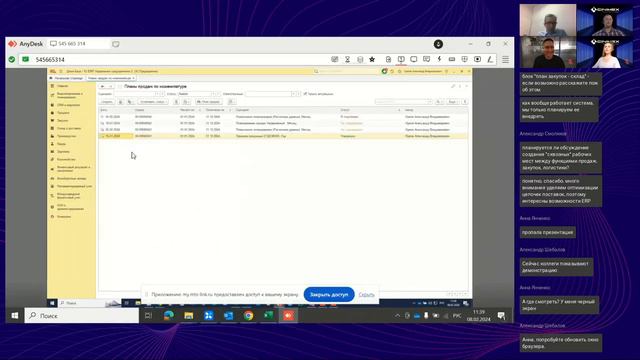Select the highlighted yellow row in plans table
The image size is (640, 360).
tap(283, 136)
